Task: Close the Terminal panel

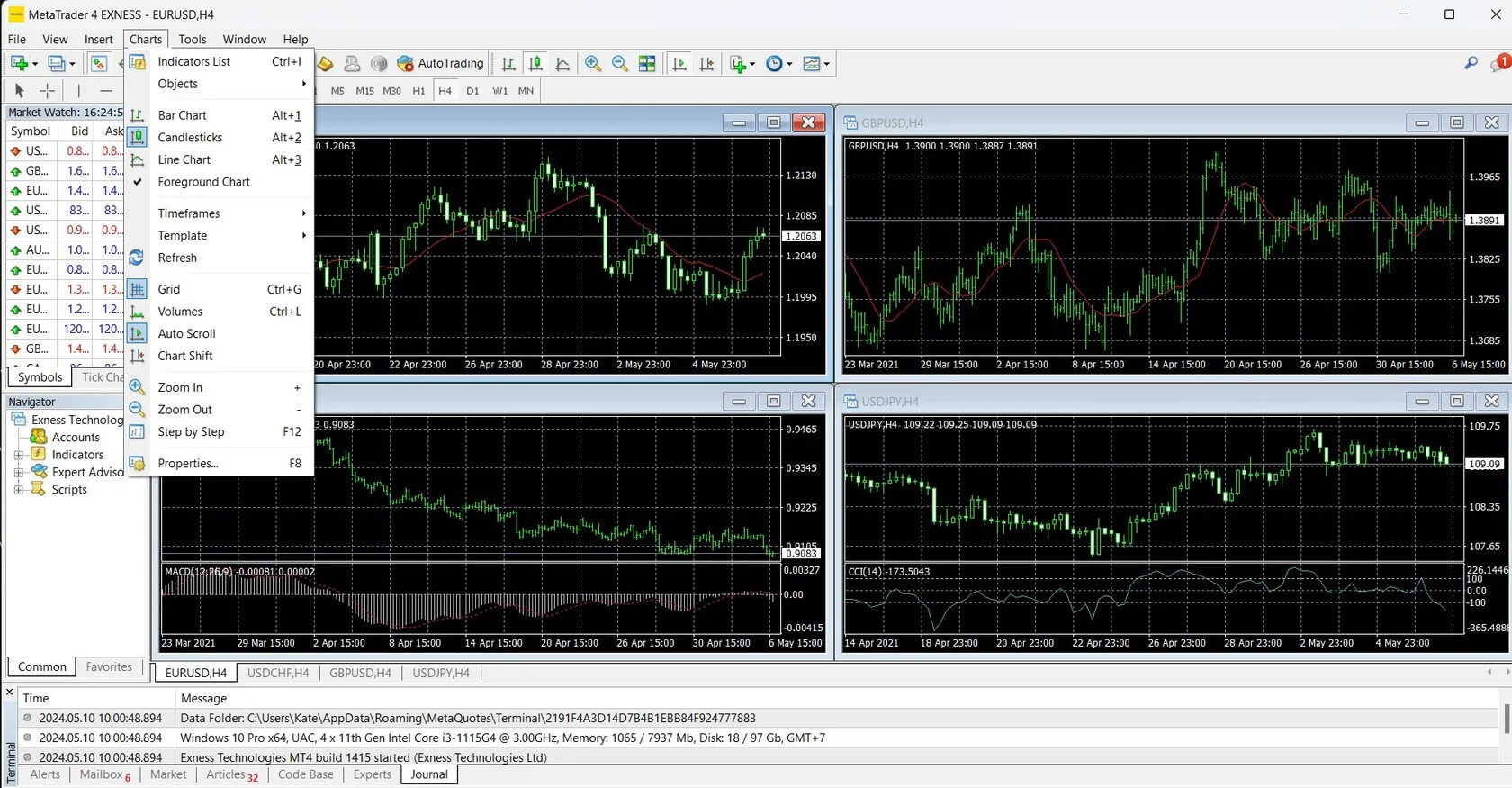Action: click(10, 693)
